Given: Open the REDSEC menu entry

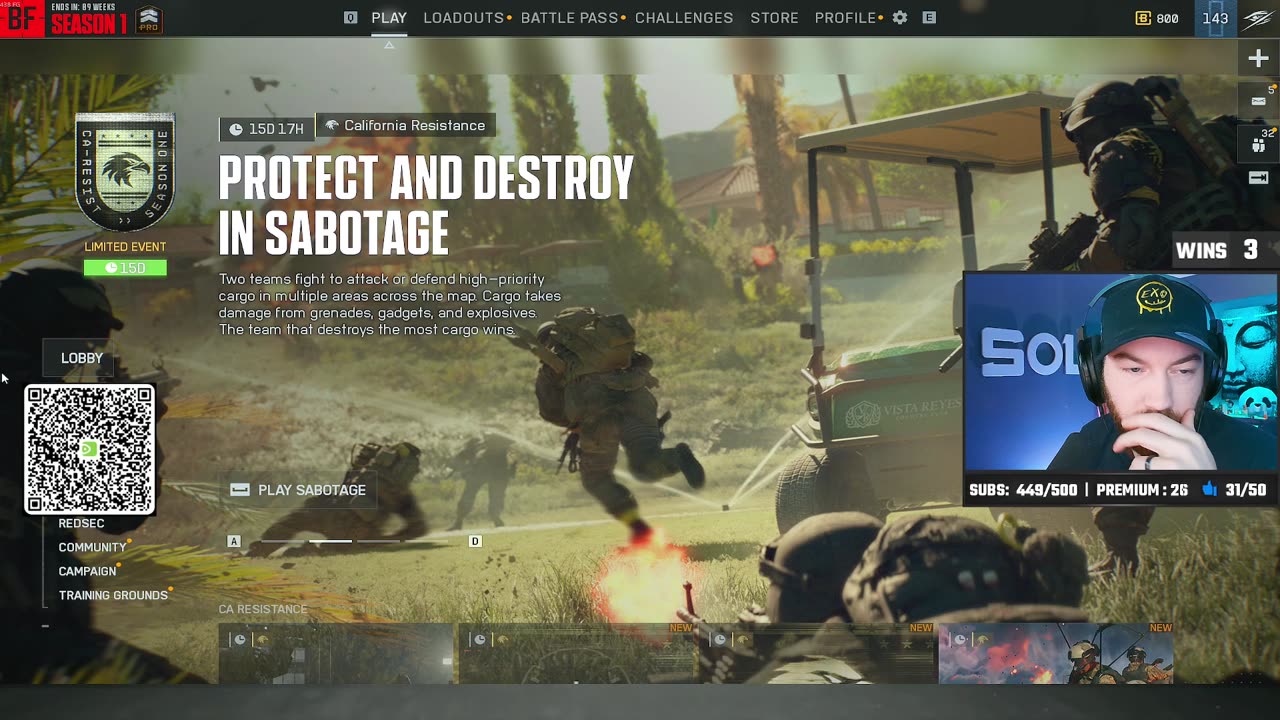Looking at the screenshot, I should tap(81, 523).
